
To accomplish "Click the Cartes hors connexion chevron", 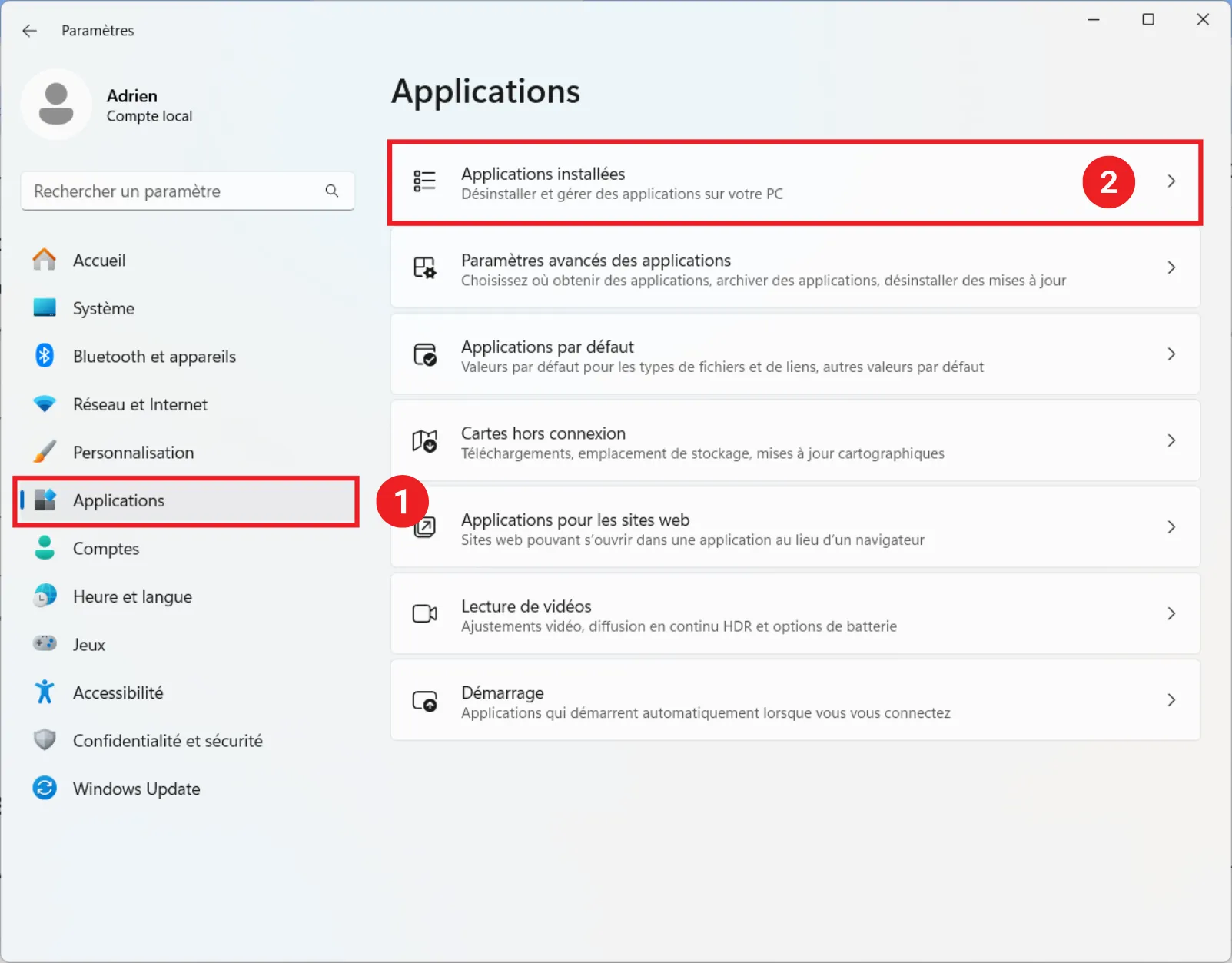I will (x=1171, y=440).
